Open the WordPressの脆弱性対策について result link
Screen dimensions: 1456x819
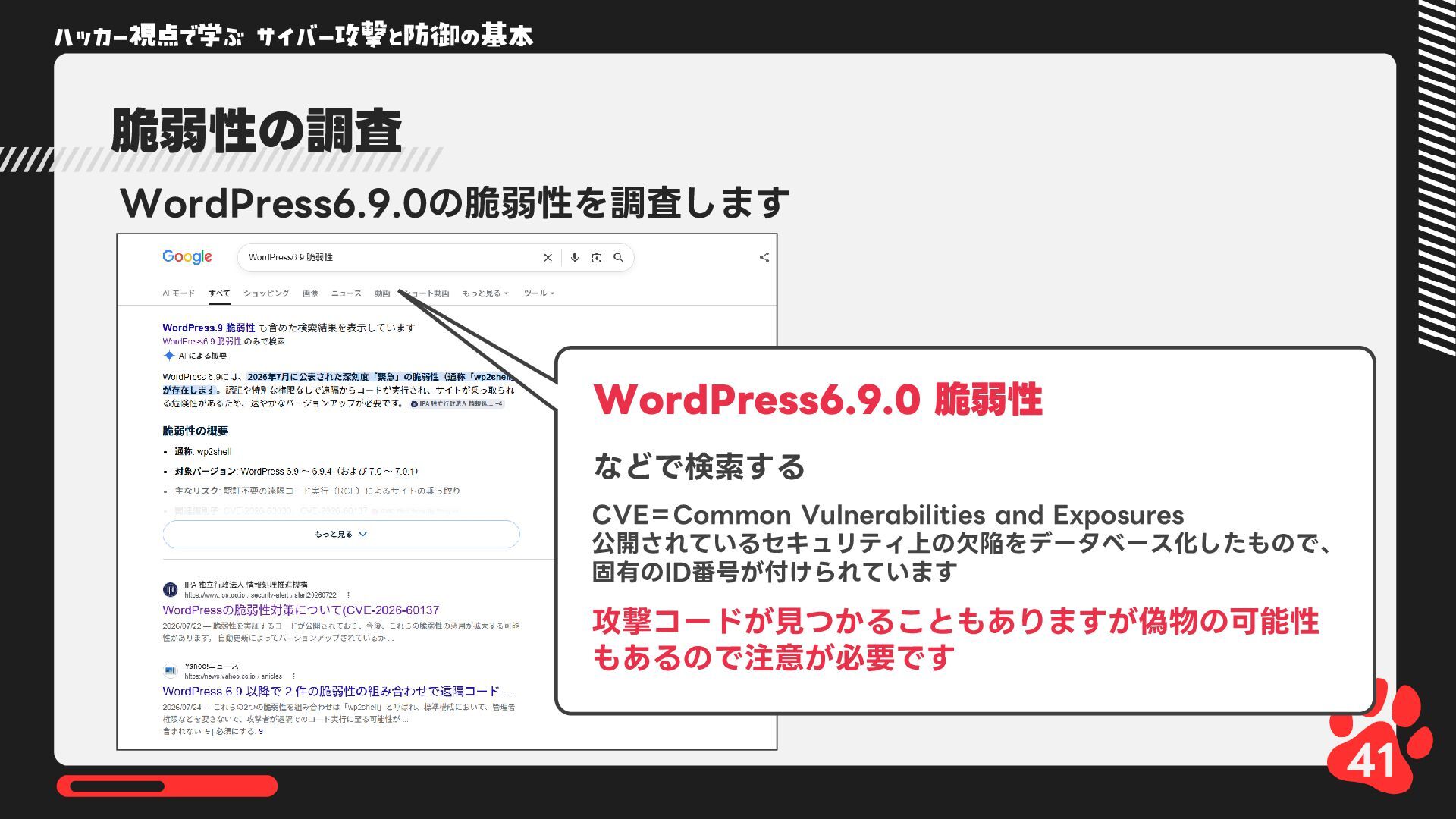pyautogui.click(x=301, y=610)
